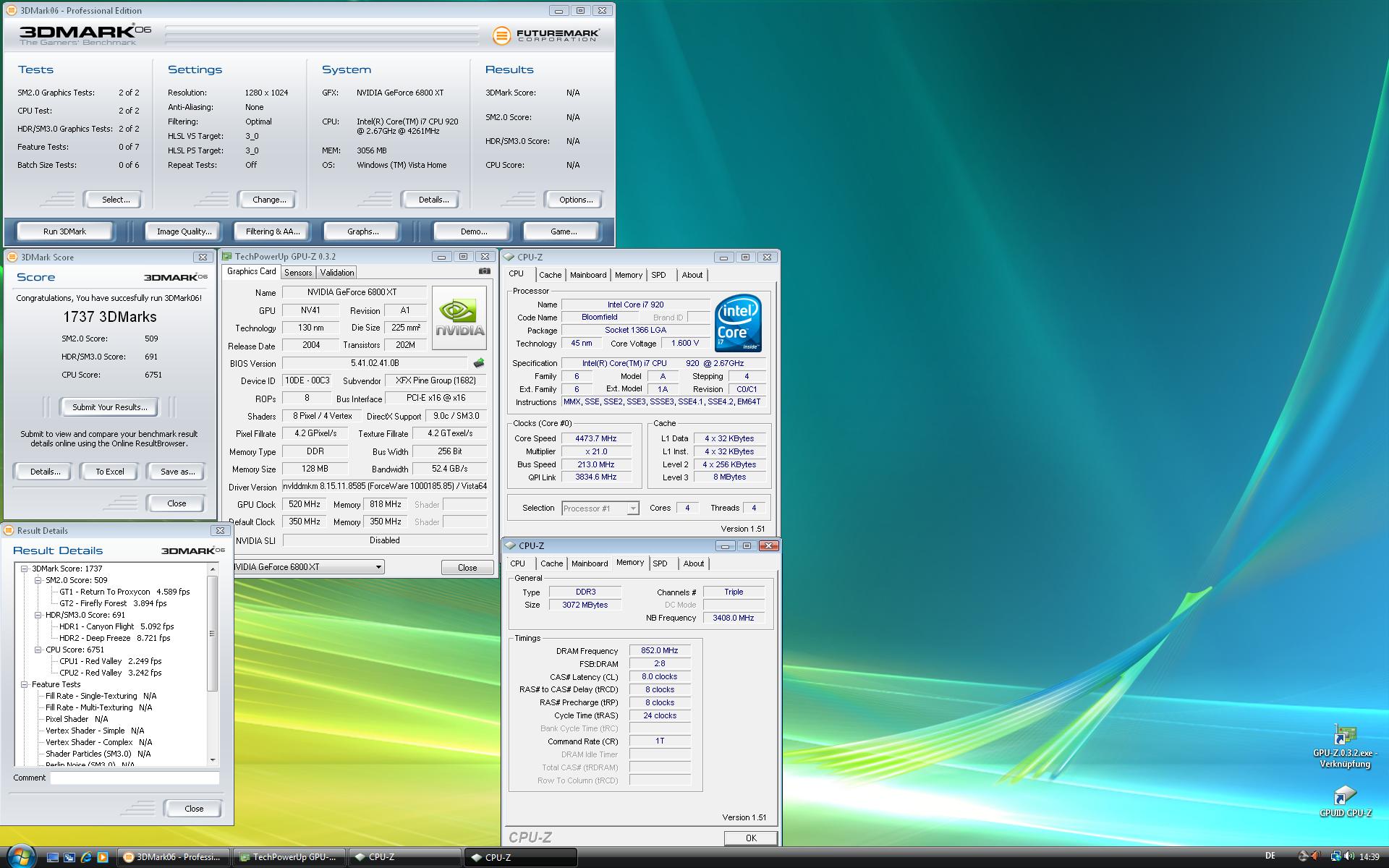Click the Result Details window title icon
This screenshot has width=1389, height=868.
click(x=9, y=530)
